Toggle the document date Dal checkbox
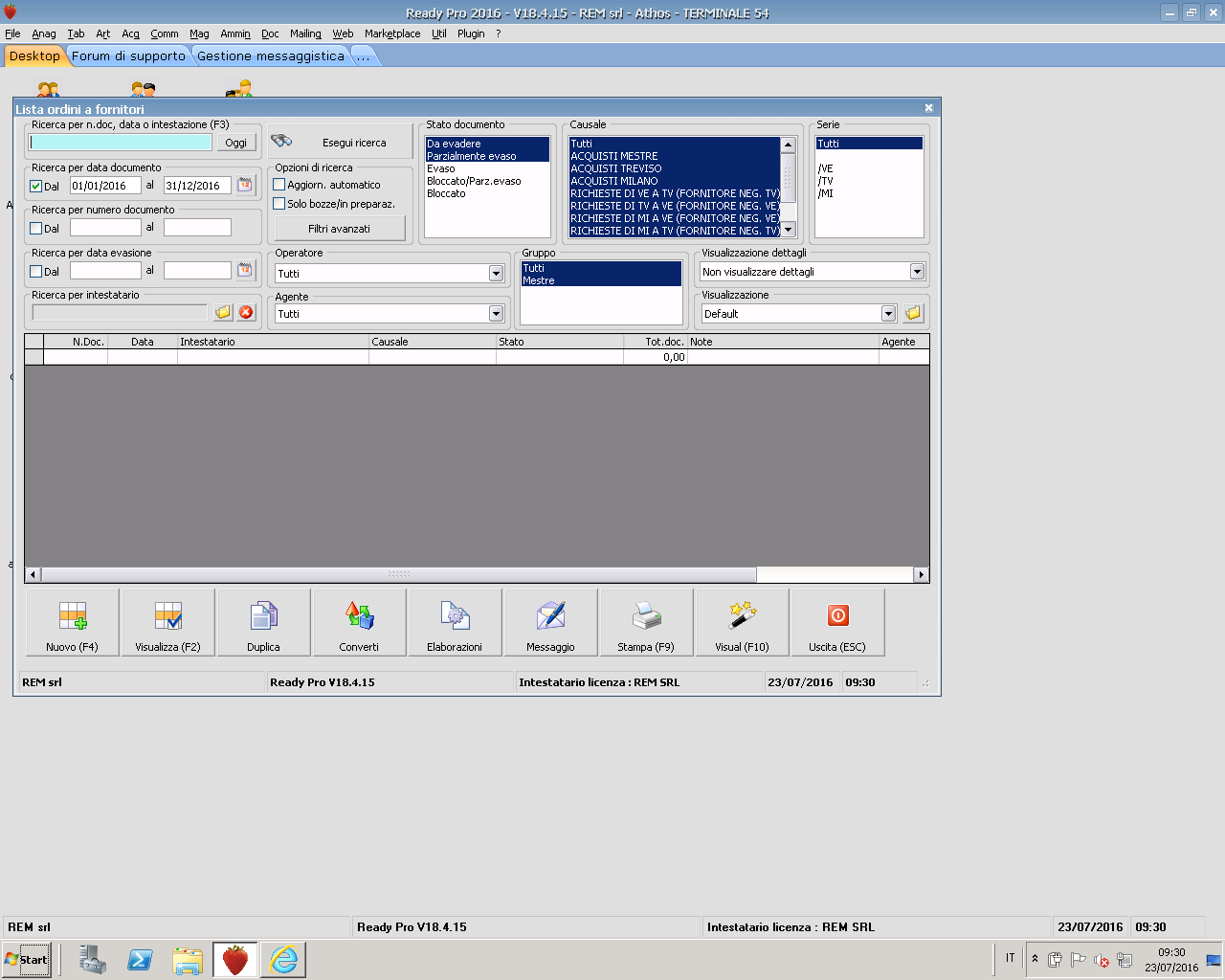Screen dimensions: 1225x980 click(x=36, y=187)
